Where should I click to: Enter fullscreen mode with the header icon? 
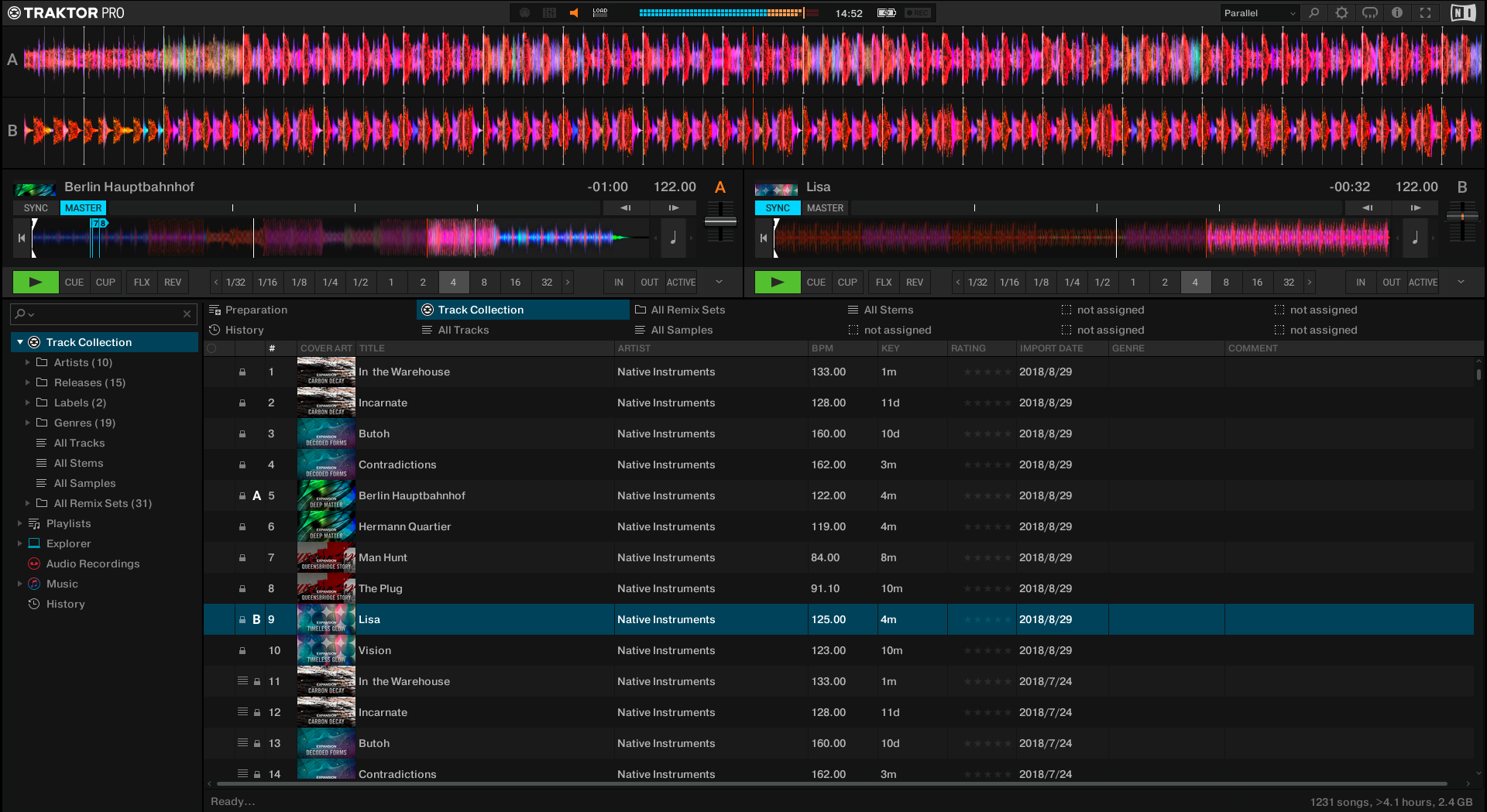(x=1425, y=13)
